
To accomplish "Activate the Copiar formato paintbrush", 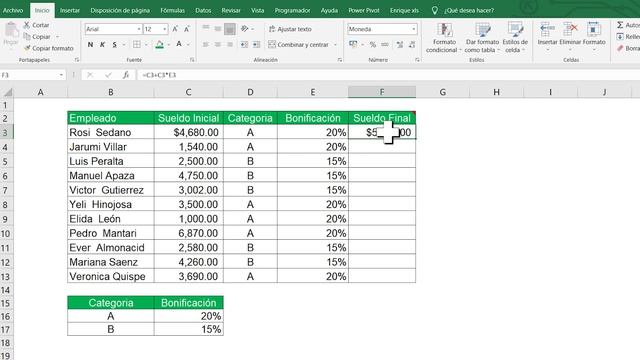I will [x=48, y=48].
